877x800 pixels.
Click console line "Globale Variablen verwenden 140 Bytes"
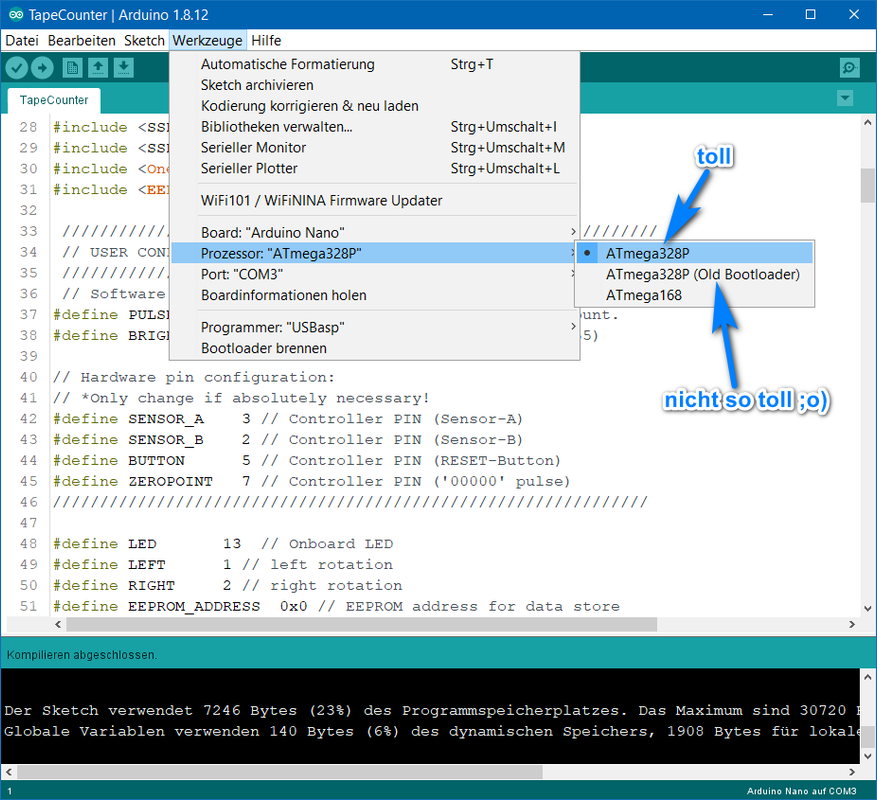pos(431,731)
